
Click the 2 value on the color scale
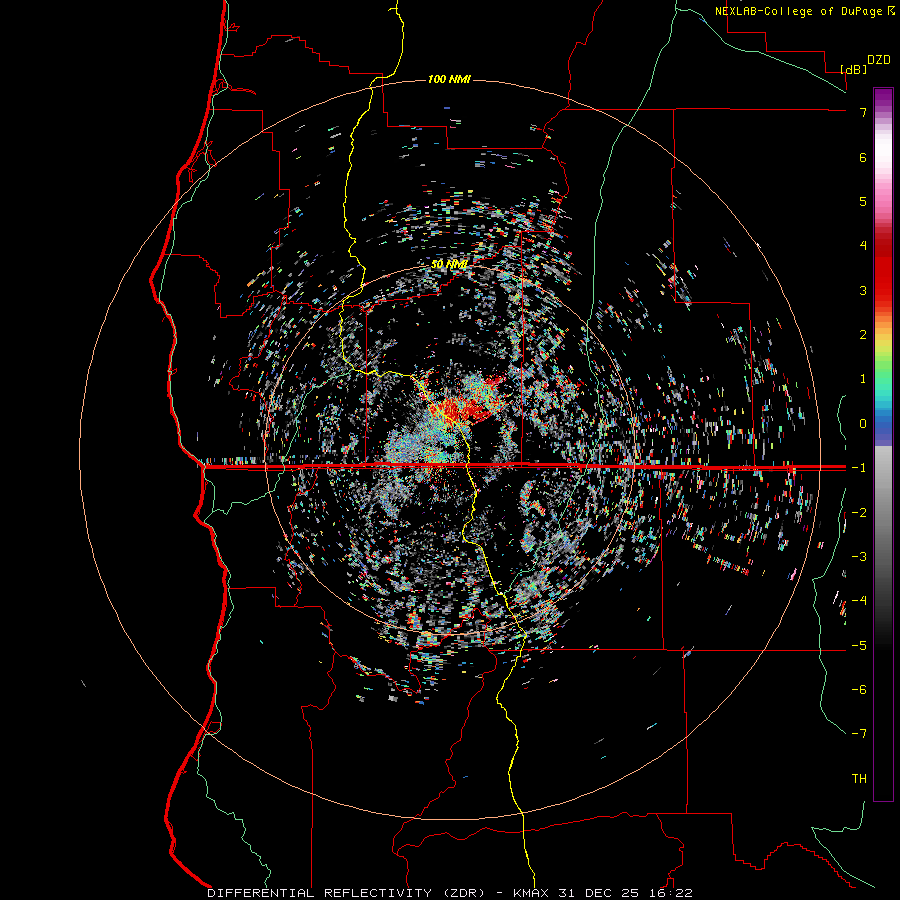[863, 335]
